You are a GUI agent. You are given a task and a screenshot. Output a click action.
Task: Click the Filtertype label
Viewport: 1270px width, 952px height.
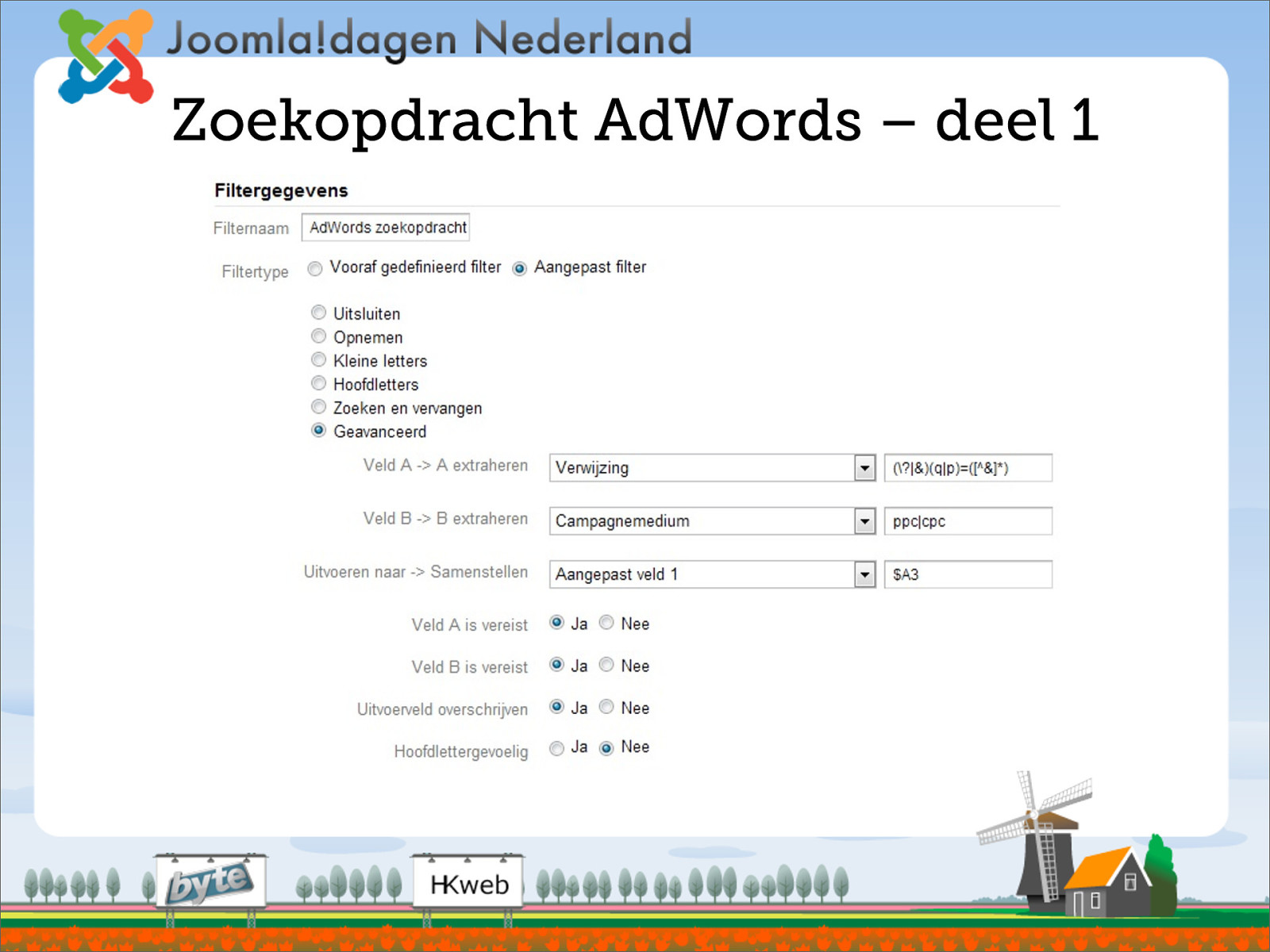(x=255, y=272)
